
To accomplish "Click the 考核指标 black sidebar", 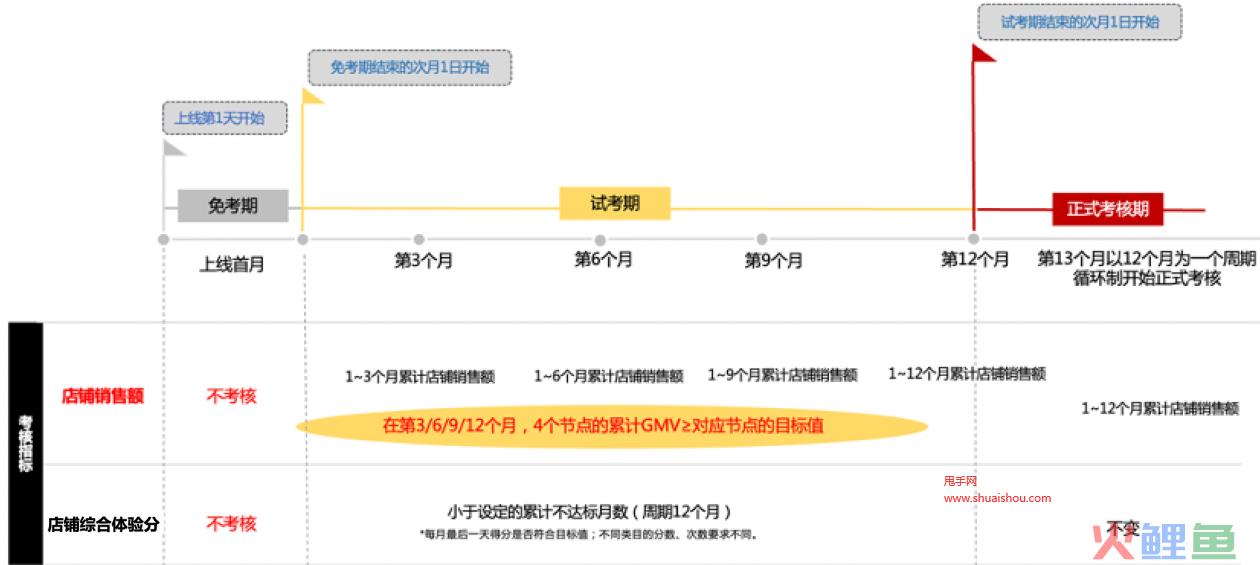I will [x=26, y=443].
